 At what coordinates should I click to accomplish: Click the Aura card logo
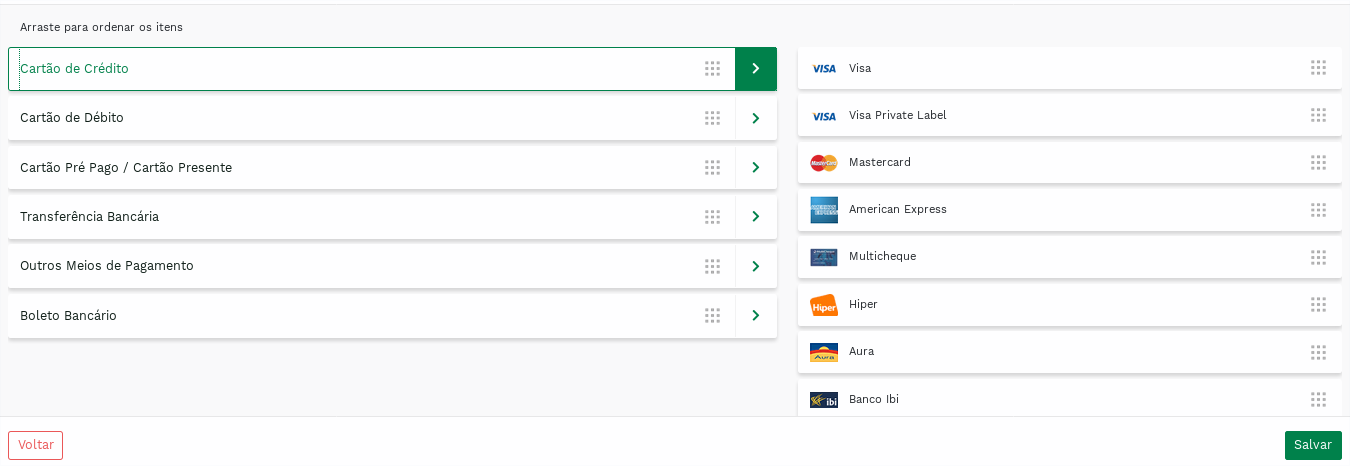click(x=824, y=352)
